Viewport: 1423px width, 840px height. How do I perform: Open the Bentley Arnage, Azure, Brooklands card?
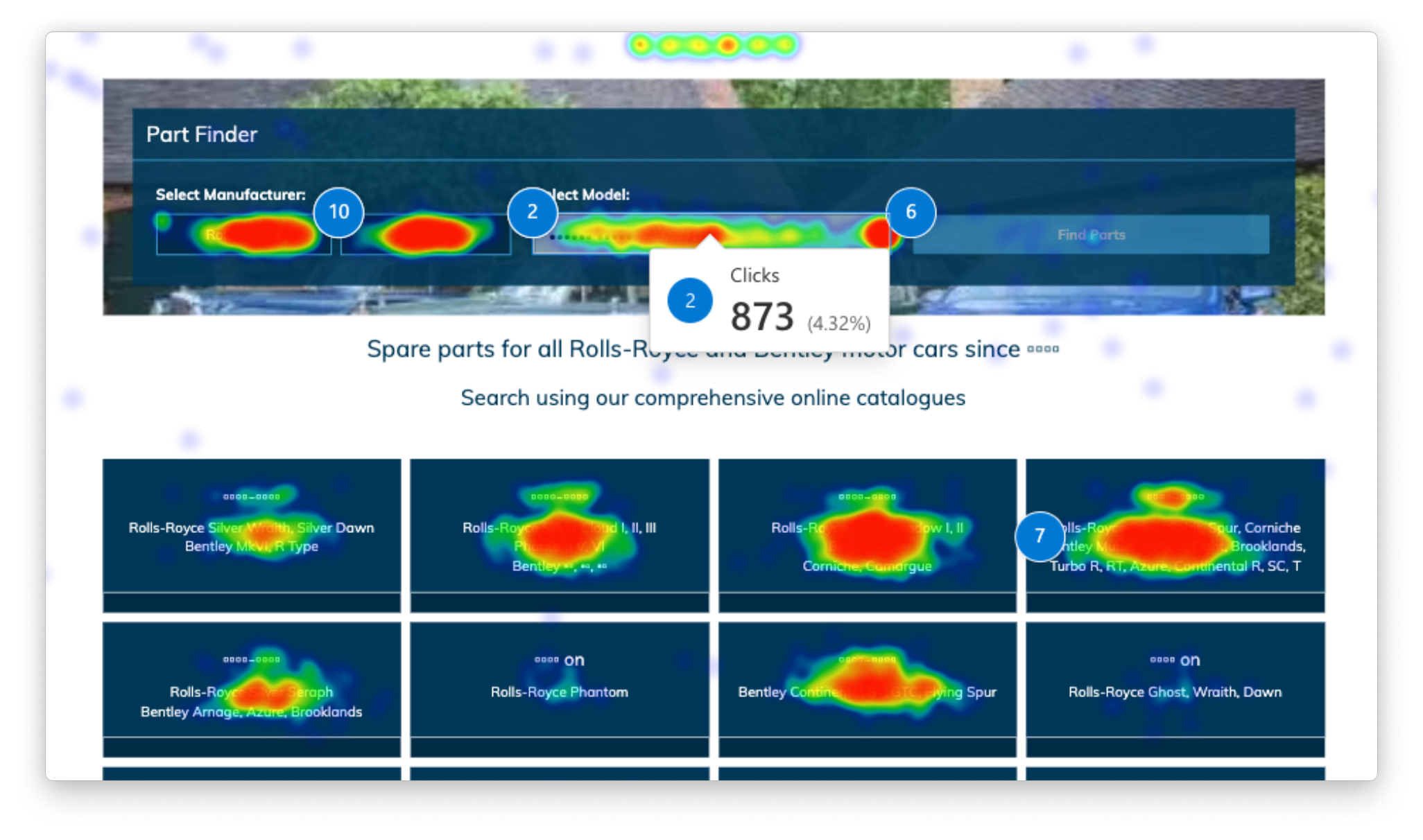(252, 689)
